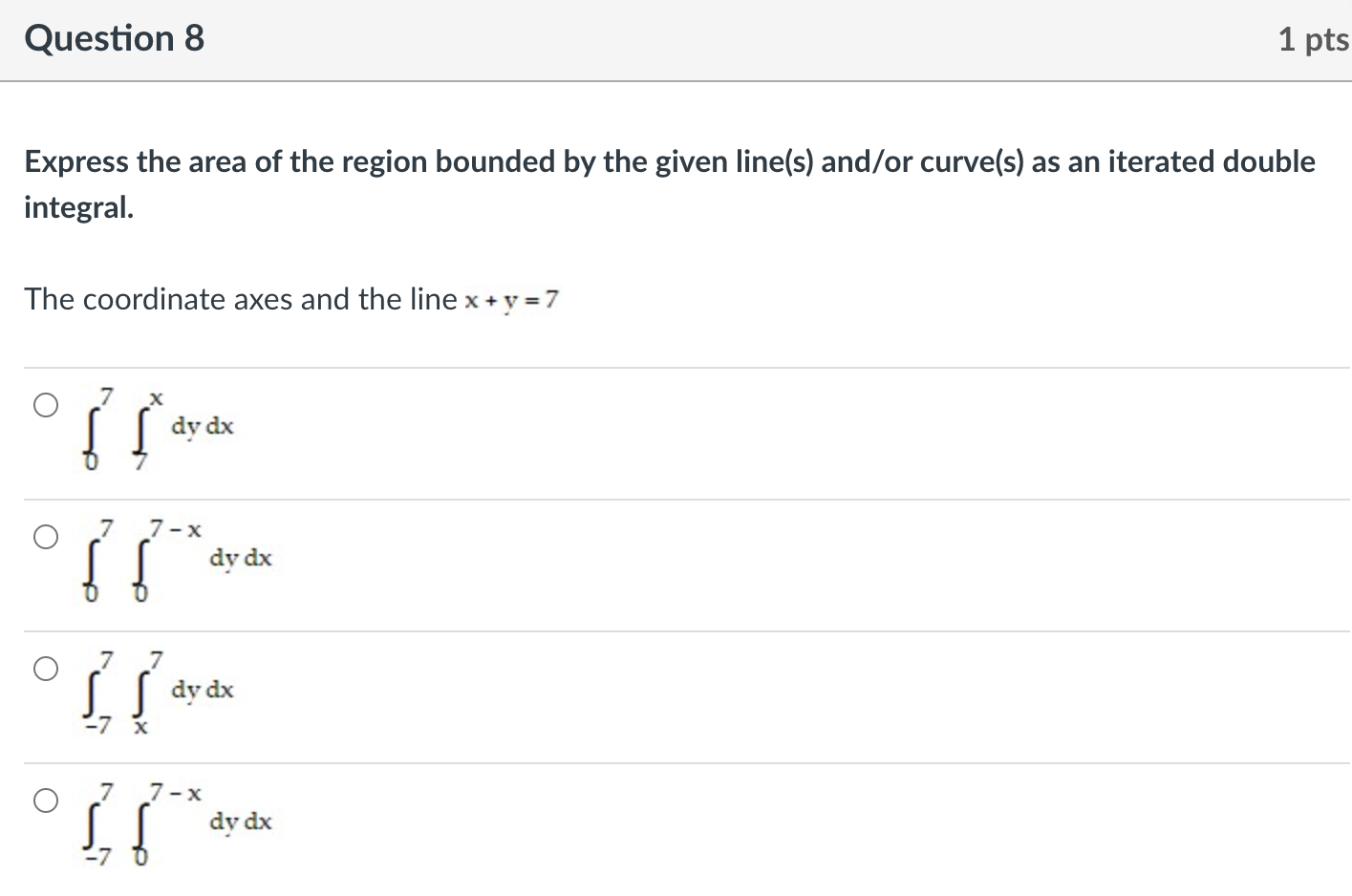Click the equation x + y = 7 in the prompt
Screen dimensions: 1352x896
point(511,300)
